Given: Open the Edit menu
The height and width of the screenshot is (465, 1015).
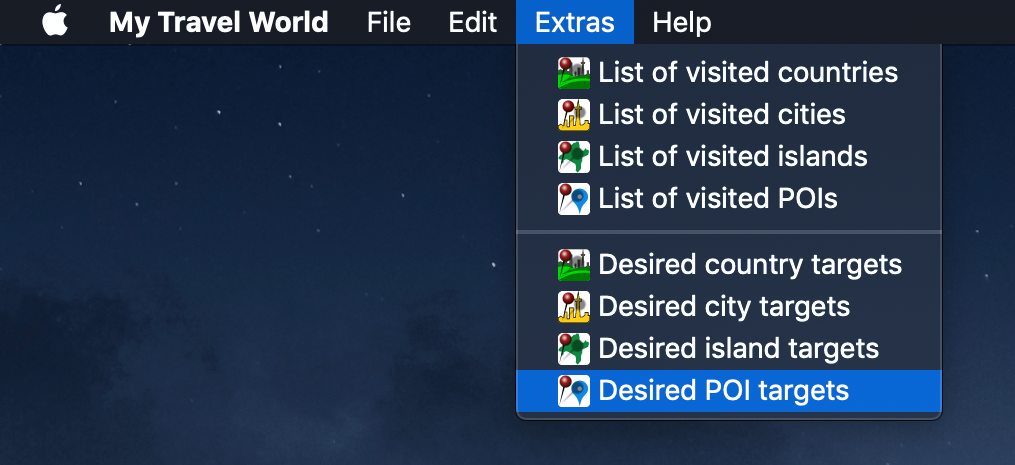Looking at the screenshot, I should point(473,23).
